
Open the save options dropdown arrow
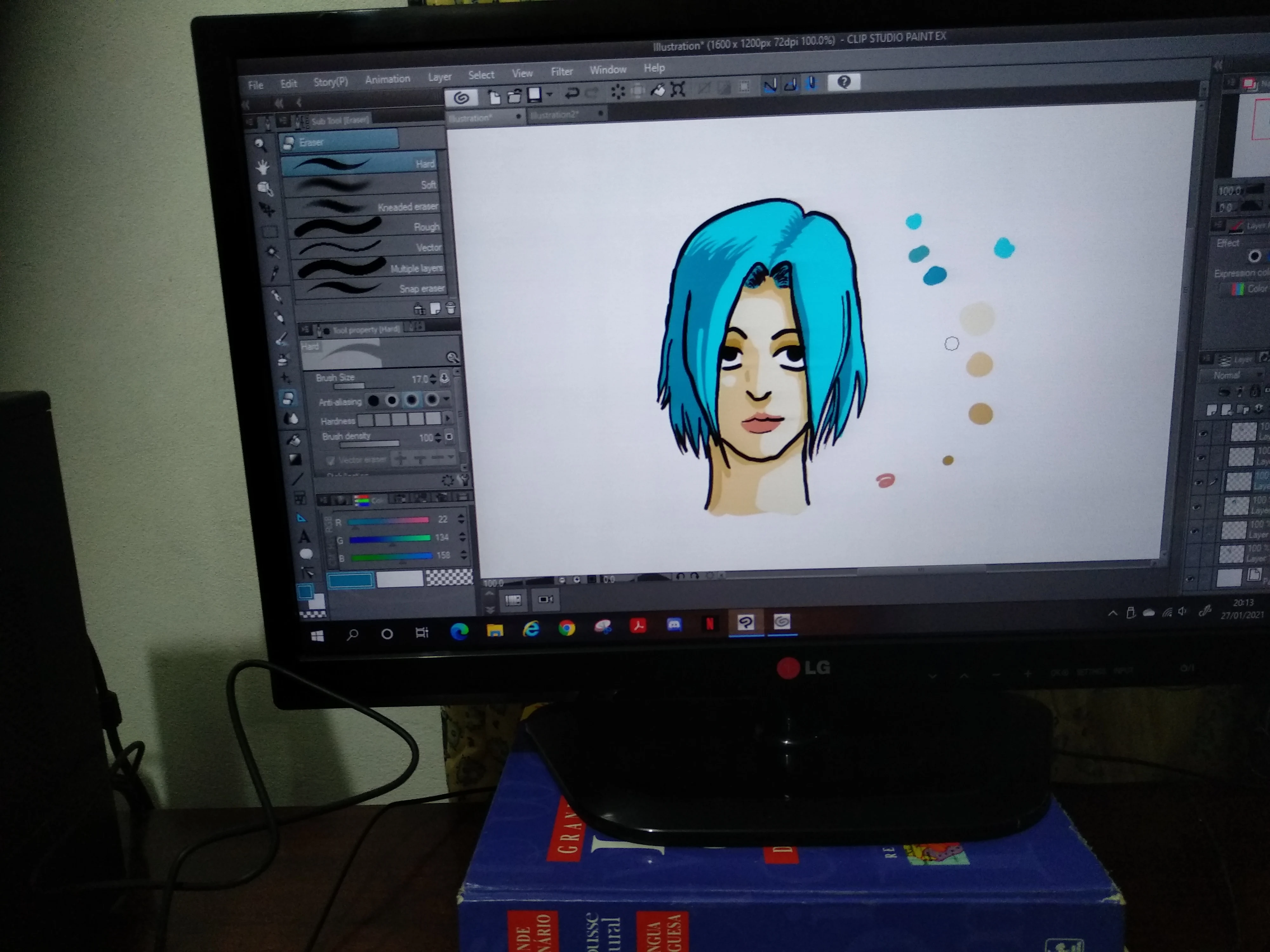550,94
